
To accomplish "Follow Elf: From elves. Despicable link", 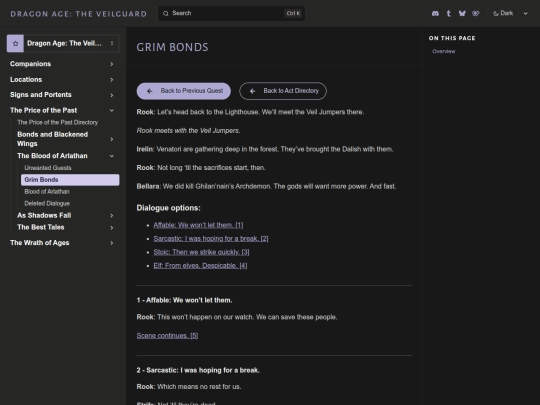I will (200, 266).
